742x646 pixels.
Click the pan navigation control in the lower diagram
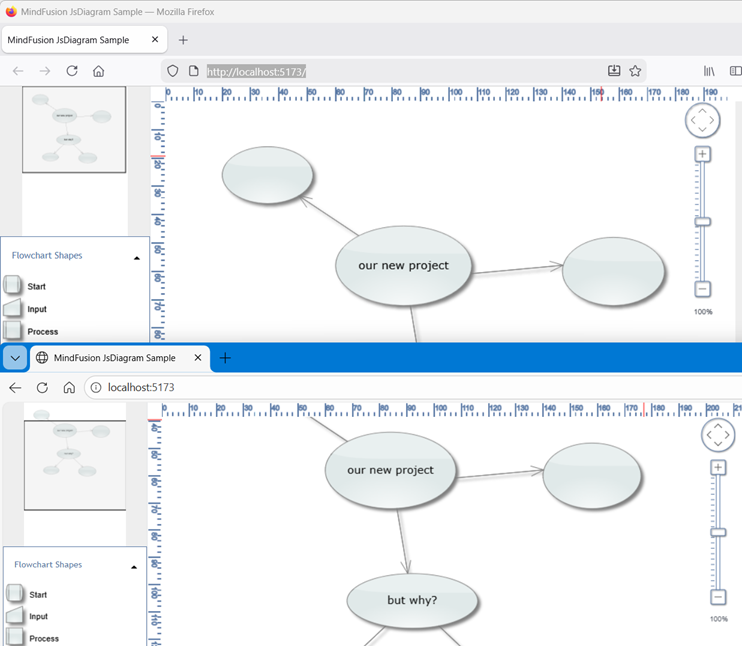pyautogui.click(x=719, y=435)
